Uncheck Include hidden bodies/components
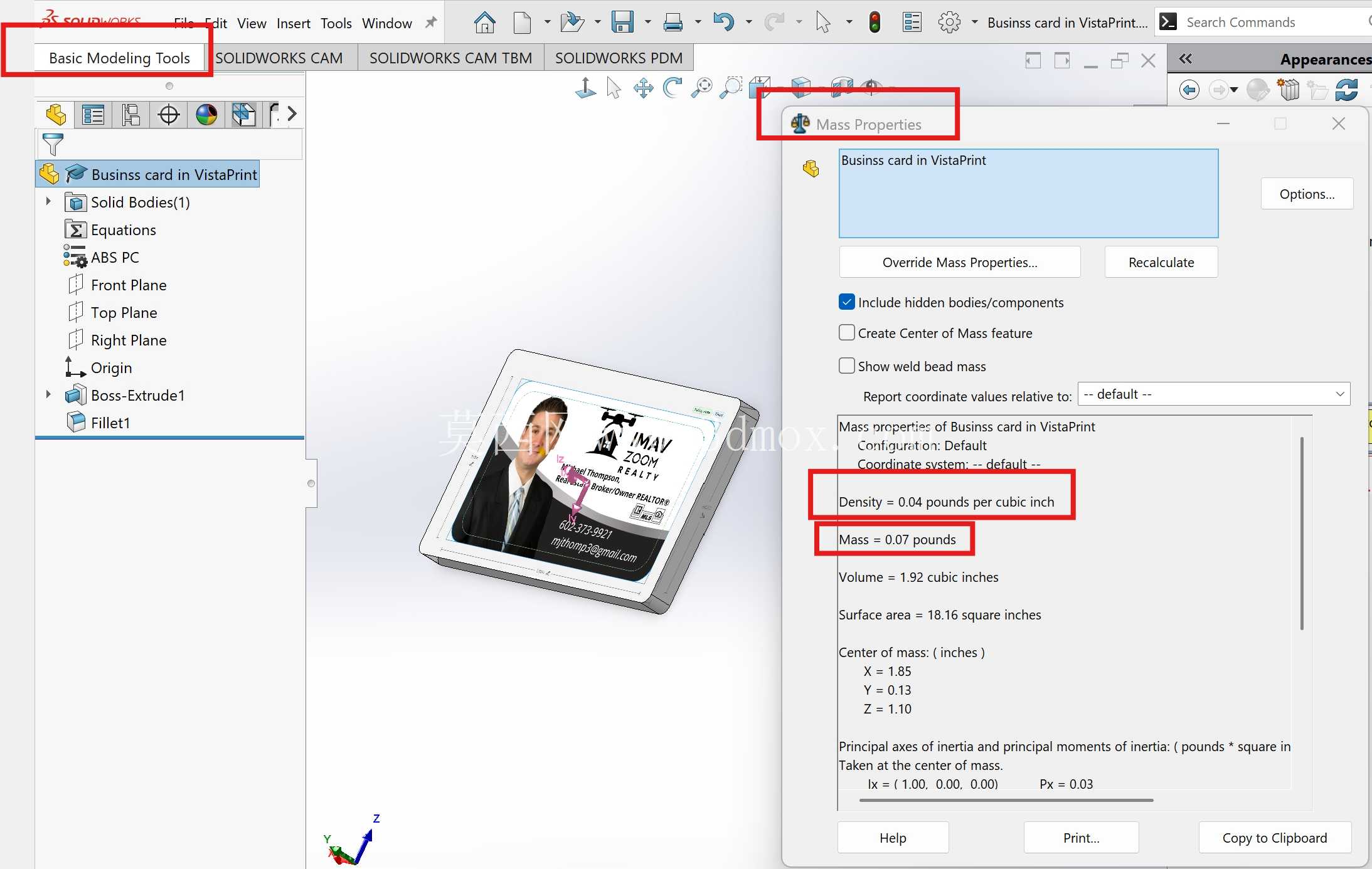Screen dimensions: 1372x869 click(846, 302)
